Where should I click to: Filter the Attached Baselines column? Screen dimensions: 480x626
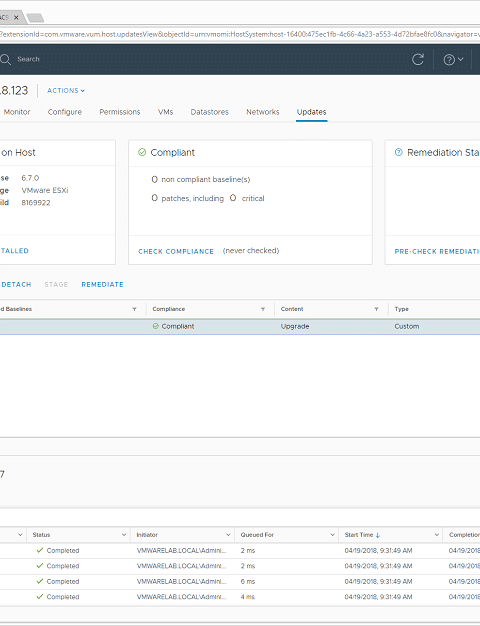coord(135,309)
